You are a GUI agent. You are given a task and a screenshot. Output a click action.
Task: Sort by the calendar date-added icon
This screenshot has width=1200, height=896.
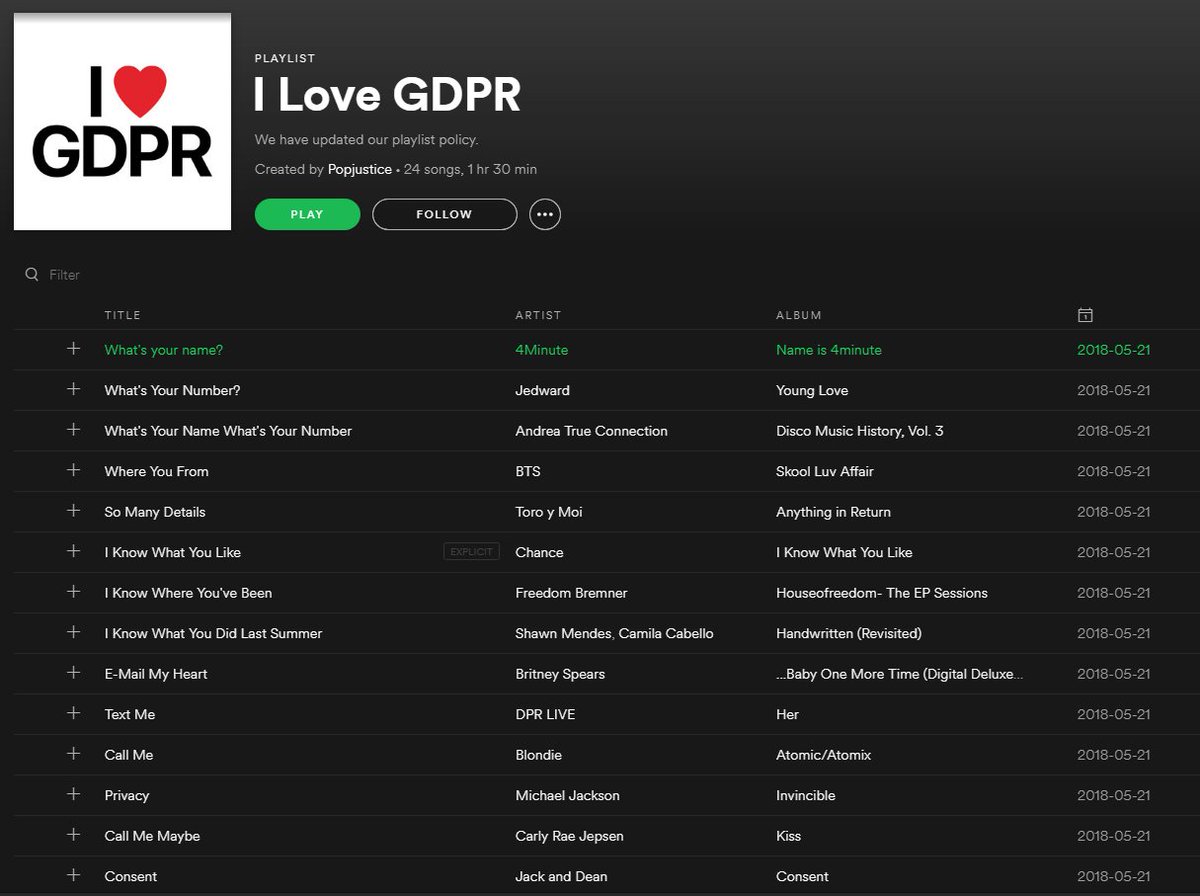1085,315
